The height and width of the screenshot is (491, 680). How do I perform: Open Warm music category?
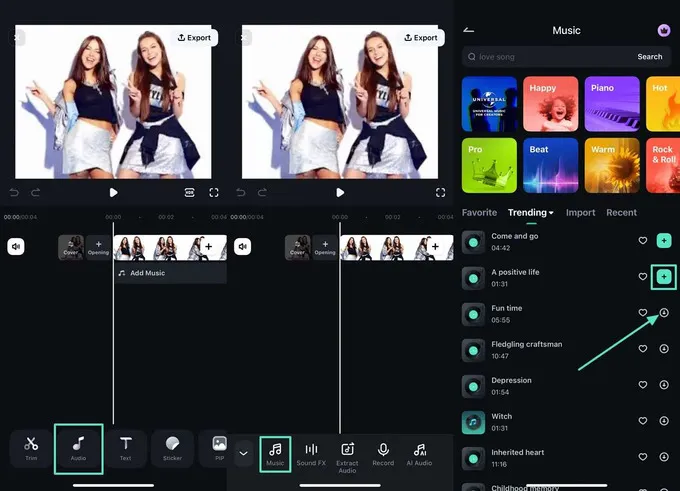tap(612, 165)
